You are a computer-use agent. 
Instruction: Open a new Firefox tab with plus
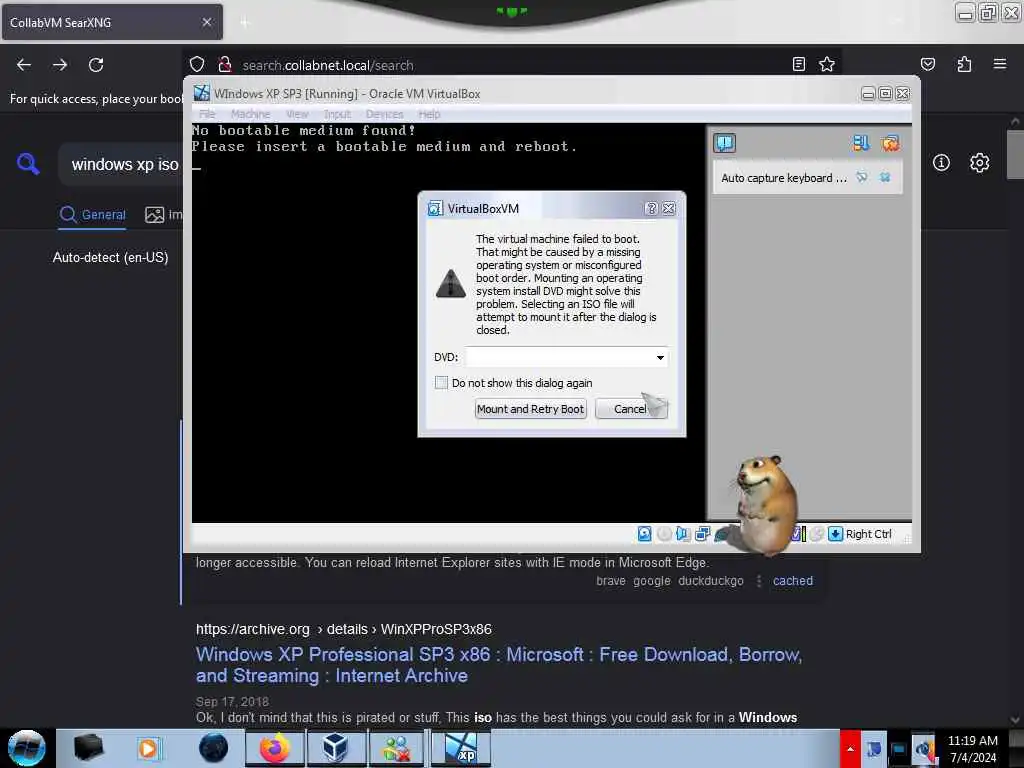(245, 23)
